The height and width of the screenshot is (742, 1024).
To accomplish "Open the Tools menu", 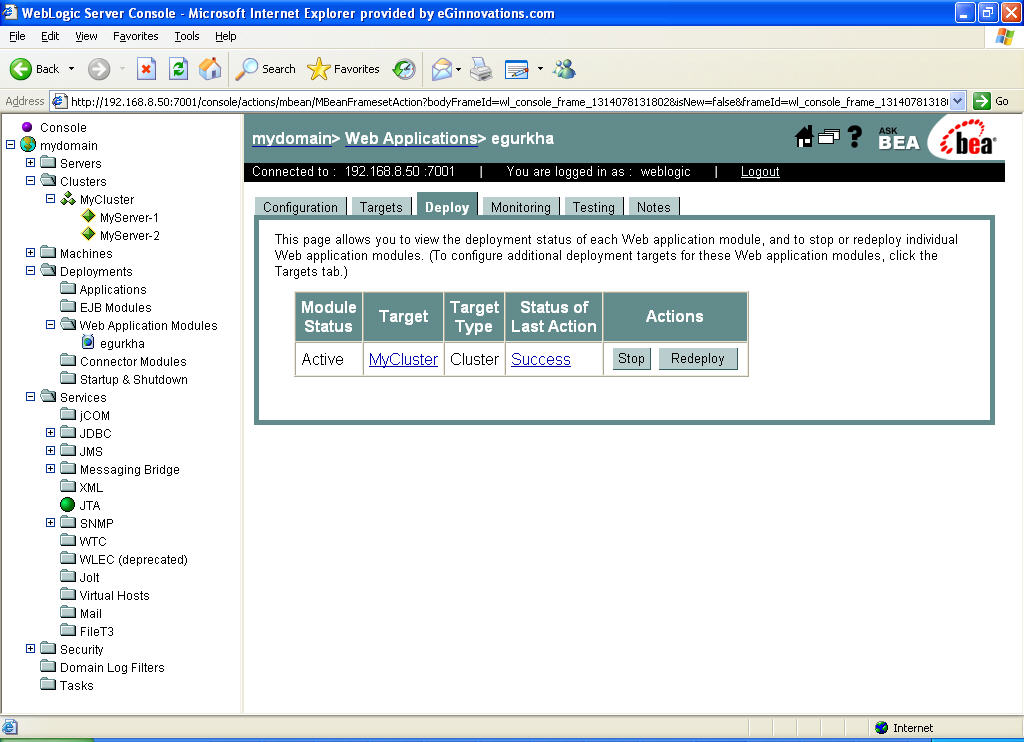I will click(187, 36).
